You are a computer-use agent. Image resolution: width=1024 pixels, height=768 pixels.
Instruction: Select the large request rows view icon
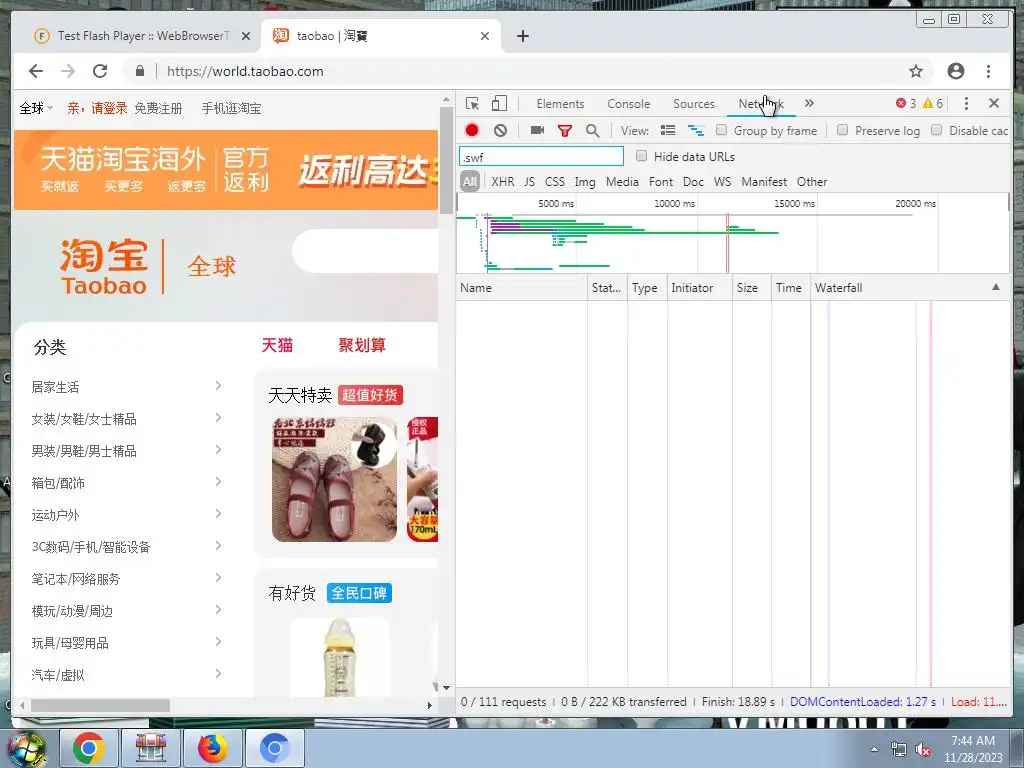[x=667, y=130]
